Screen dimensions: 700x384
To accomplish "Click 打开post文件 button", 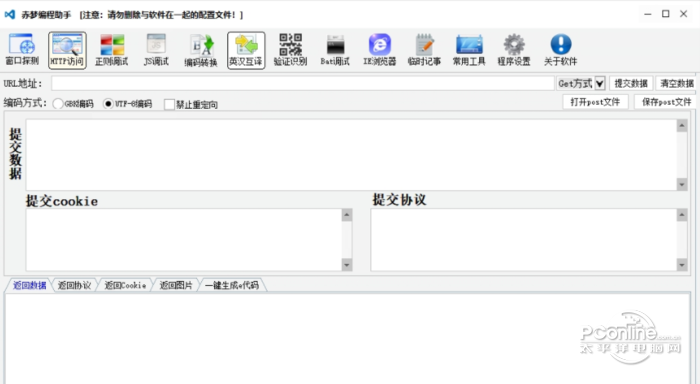I will (595, 102).
